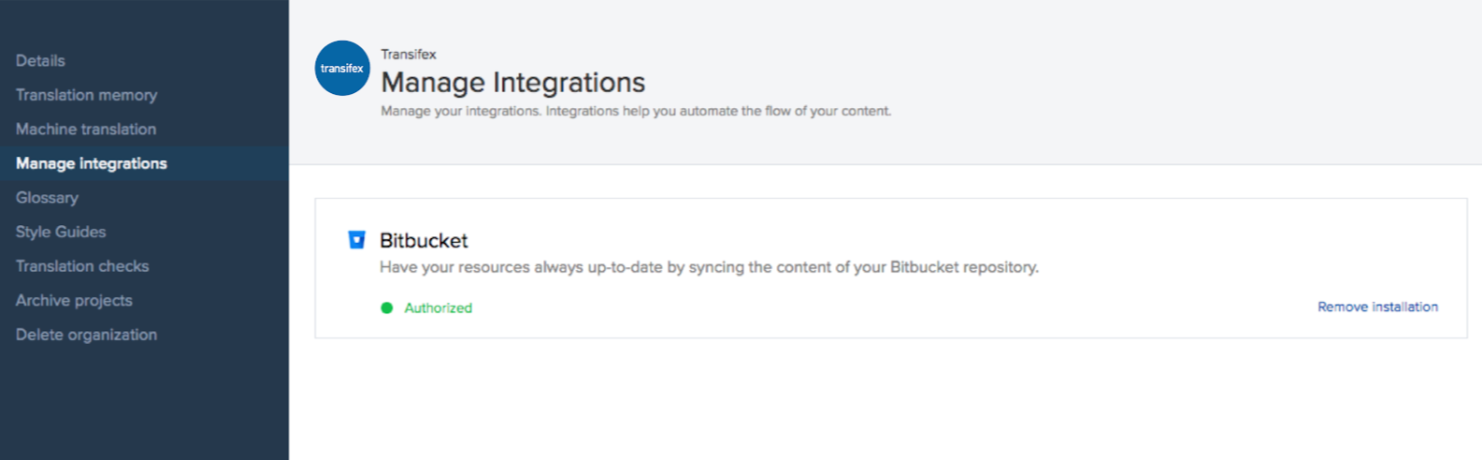This screenshot has width=1482, height=460.
Task: Click the Bitbucket description text
Action: [x=710, y=268]
